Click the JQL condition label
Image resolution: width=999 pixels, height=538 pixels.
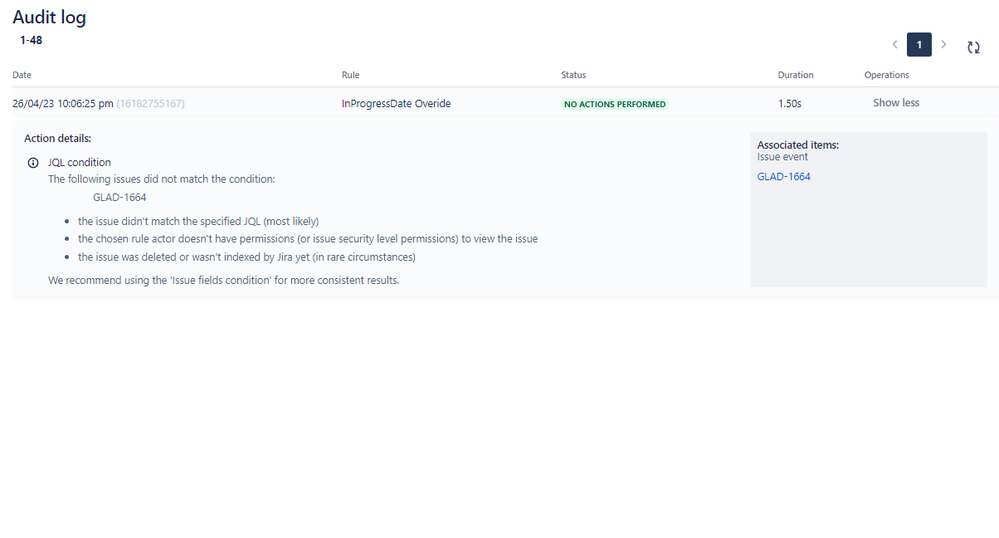click(79, 163)
